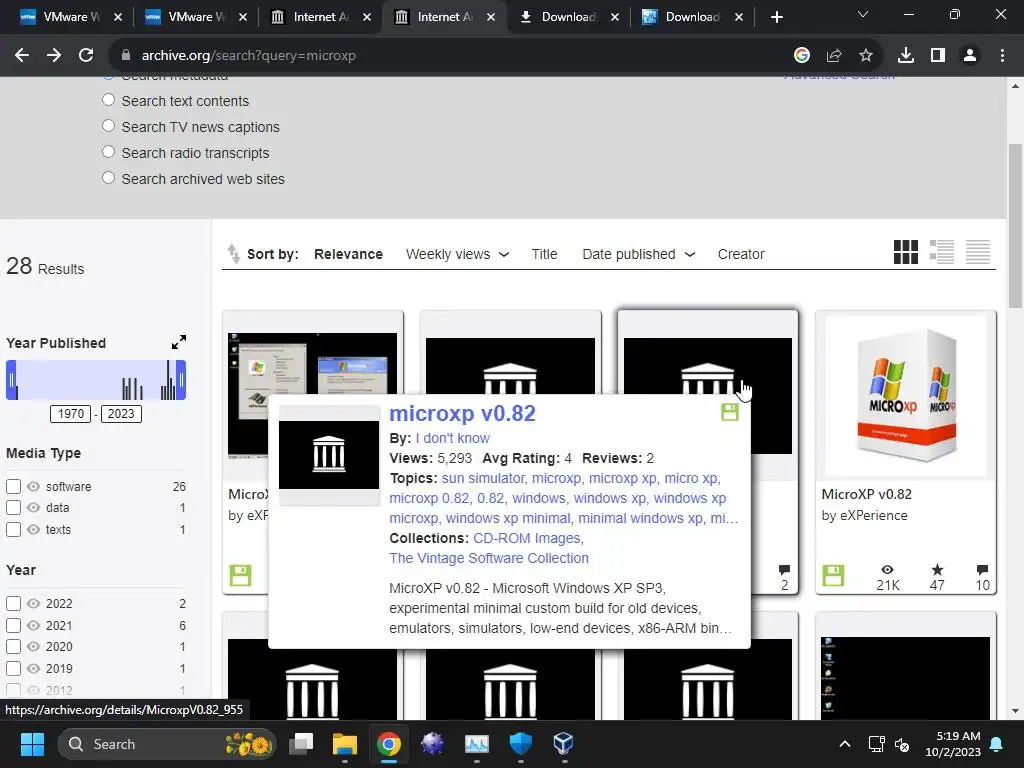Viewport: 1024px width, 768px height.
Task: Click the address bar URL
Action: [x=248, y=56]
